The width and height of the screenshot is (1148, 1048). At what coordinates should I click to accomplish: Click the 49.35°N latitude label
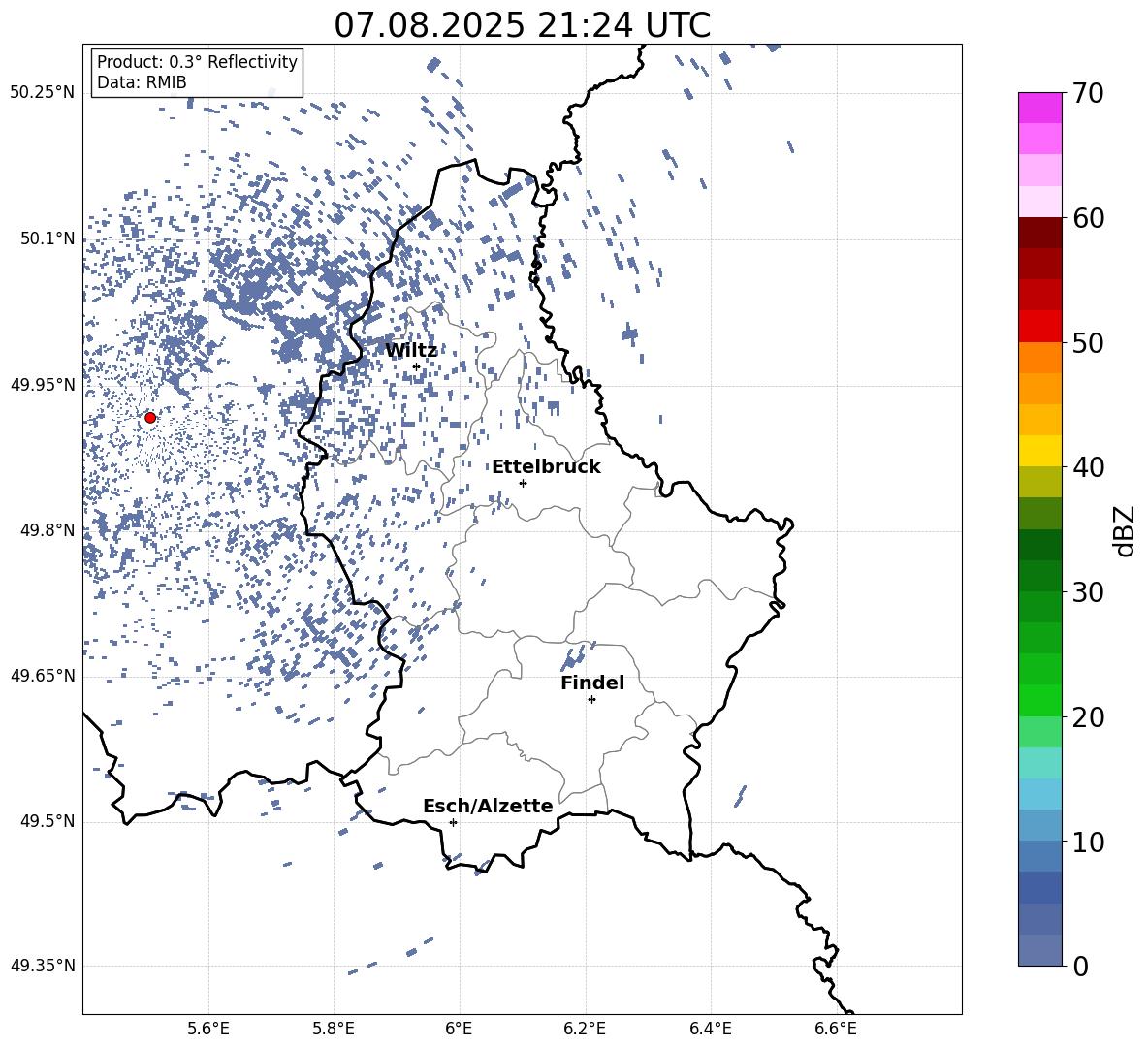click(43, 966)
